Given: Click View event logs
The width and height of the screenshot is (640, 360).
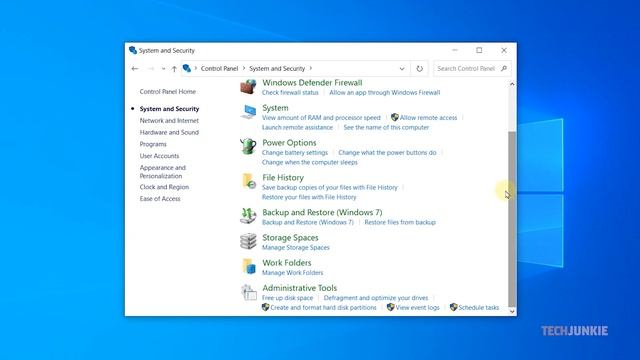Looking at the screenshot, I should pyautogui.click(x=418, y=308).
